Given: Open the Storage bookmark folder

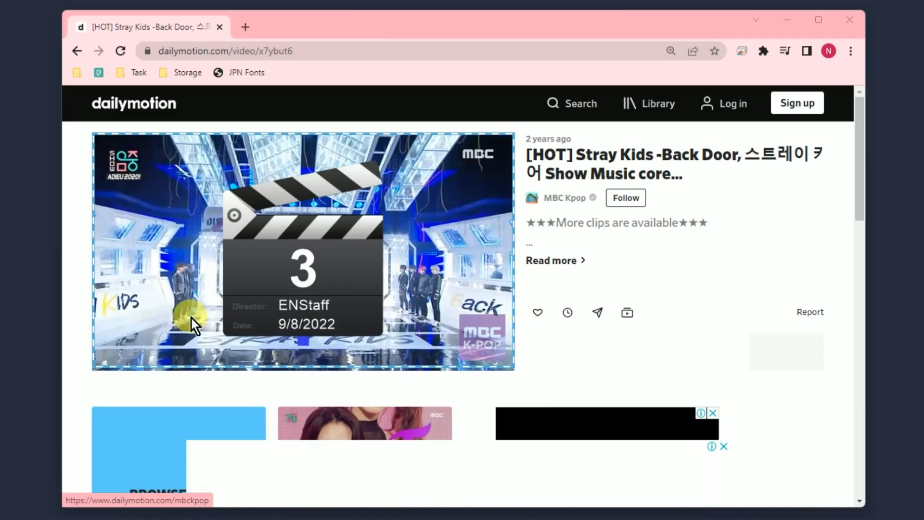Looking at the screenshot, I should 180,73.
